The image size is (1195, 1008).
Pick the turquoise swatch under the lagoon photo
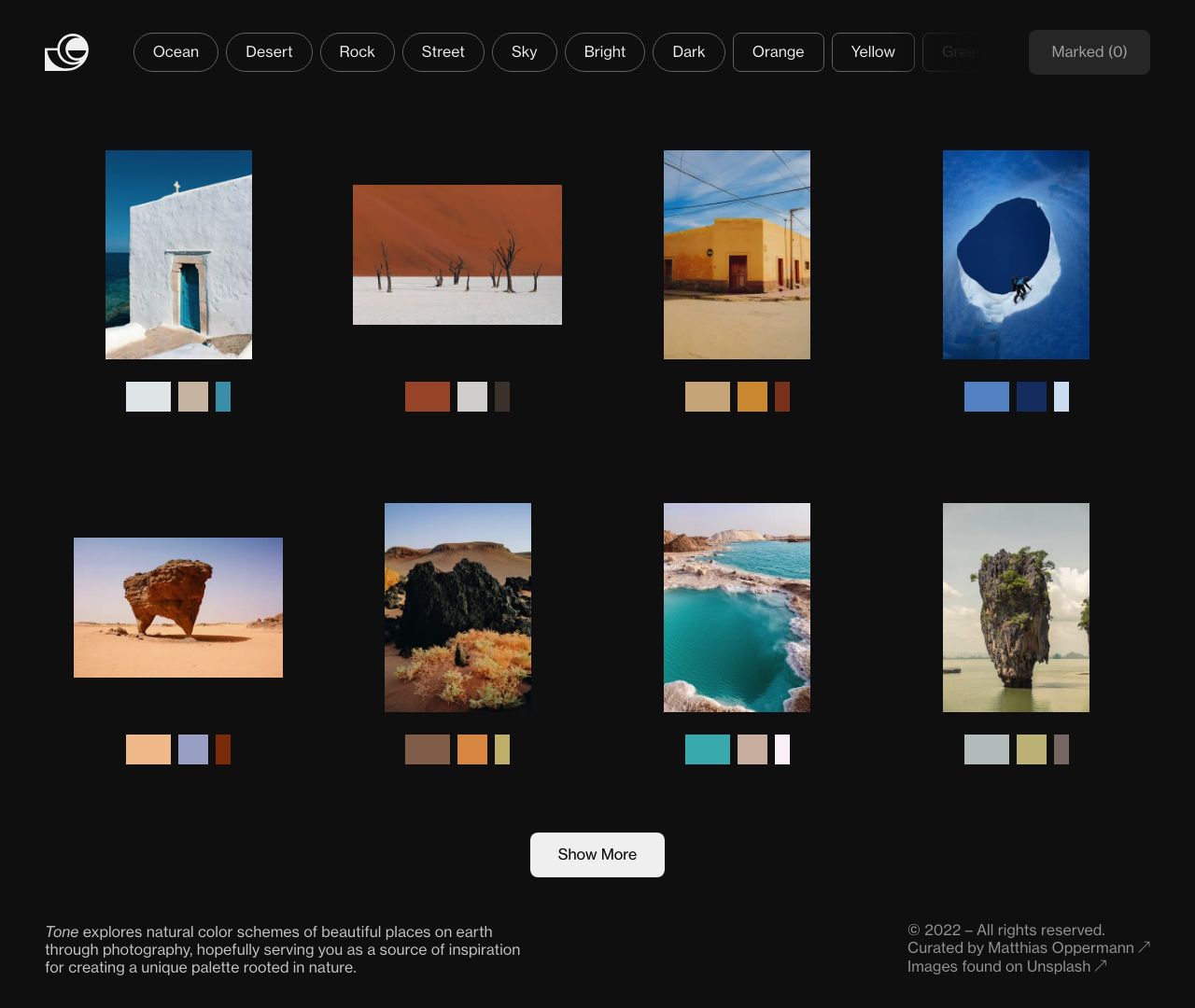708,749
